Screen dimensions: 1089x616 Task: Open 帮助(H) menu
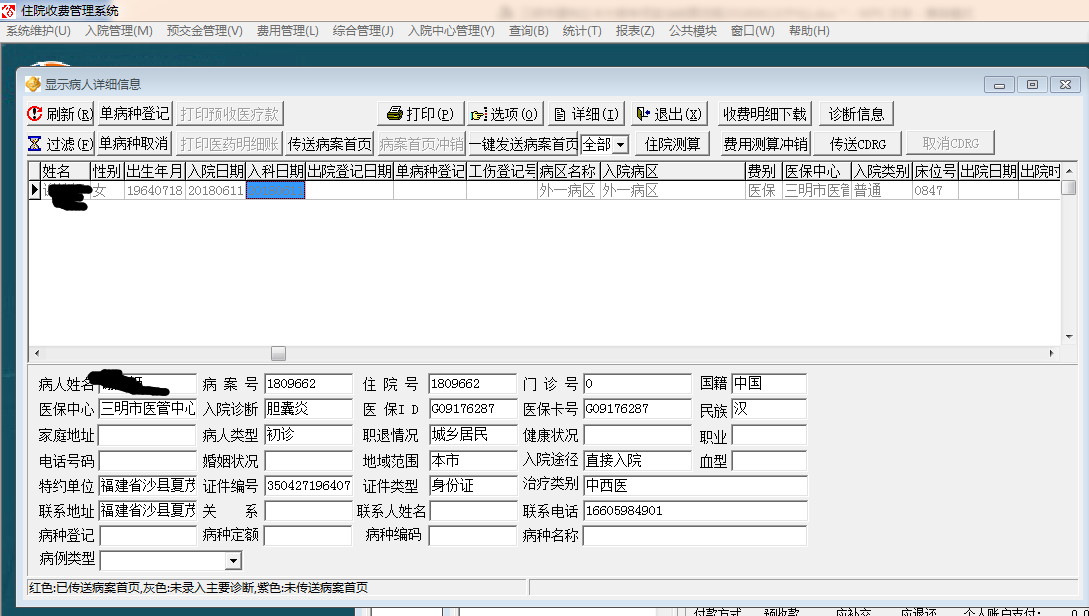pyautogui.click(x=809, y=31)
